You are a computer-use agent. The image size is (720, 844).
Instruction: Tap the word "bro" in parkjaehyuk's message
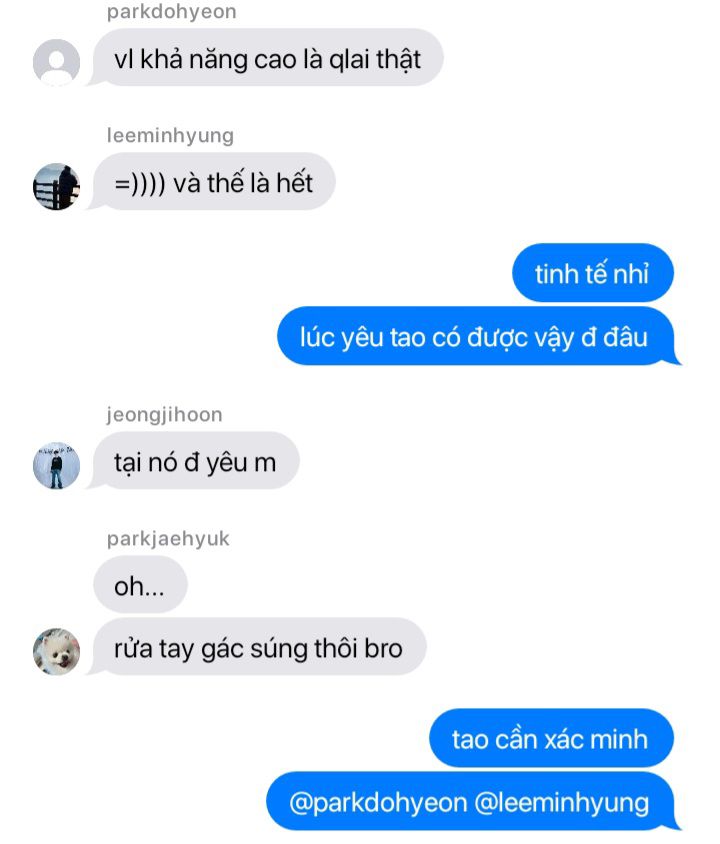pyautogui.click(x=383, y=648)
